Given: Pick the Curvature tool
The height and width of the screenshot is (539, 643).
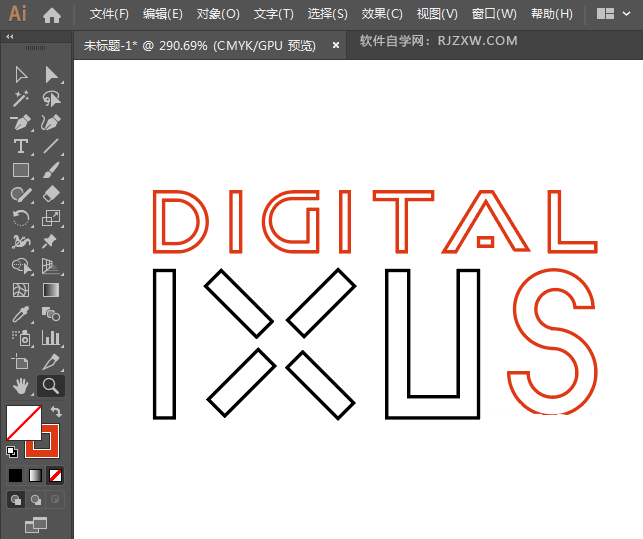Looking at the screenshot, I should coord(51,122).
